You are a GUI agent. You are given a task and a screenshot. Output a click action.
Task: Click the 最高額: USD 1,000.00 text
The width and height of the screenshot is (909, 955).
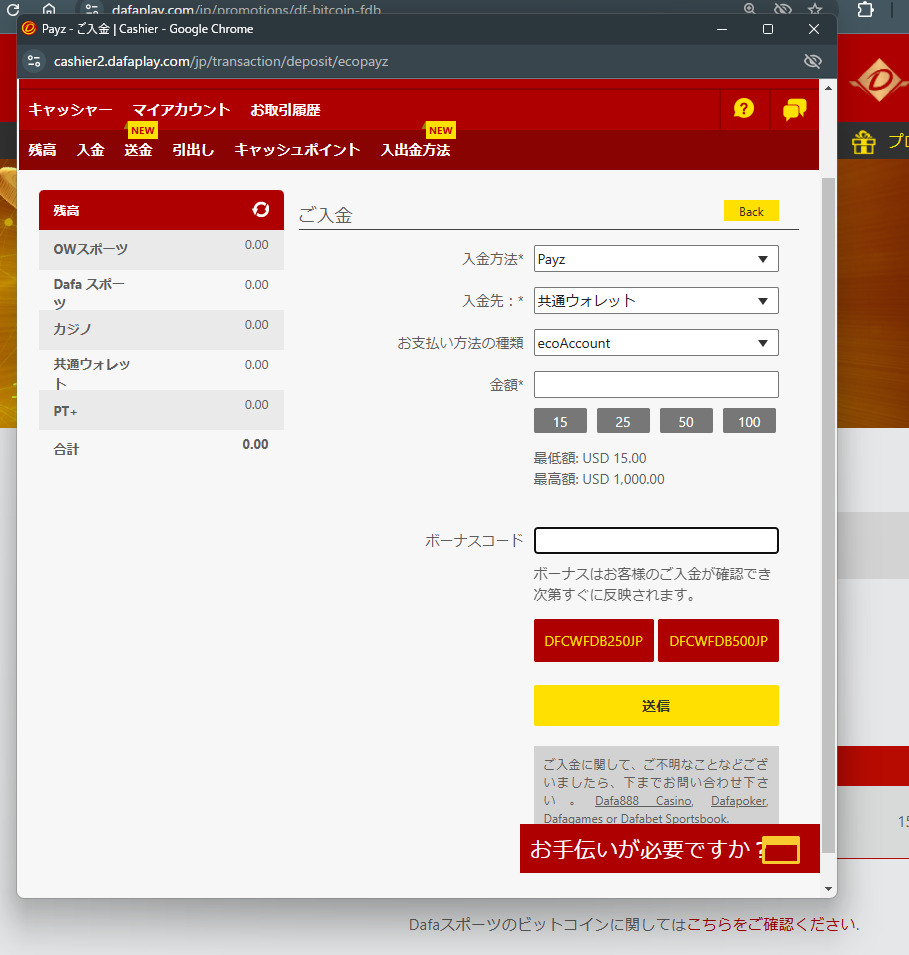point(599,479)
